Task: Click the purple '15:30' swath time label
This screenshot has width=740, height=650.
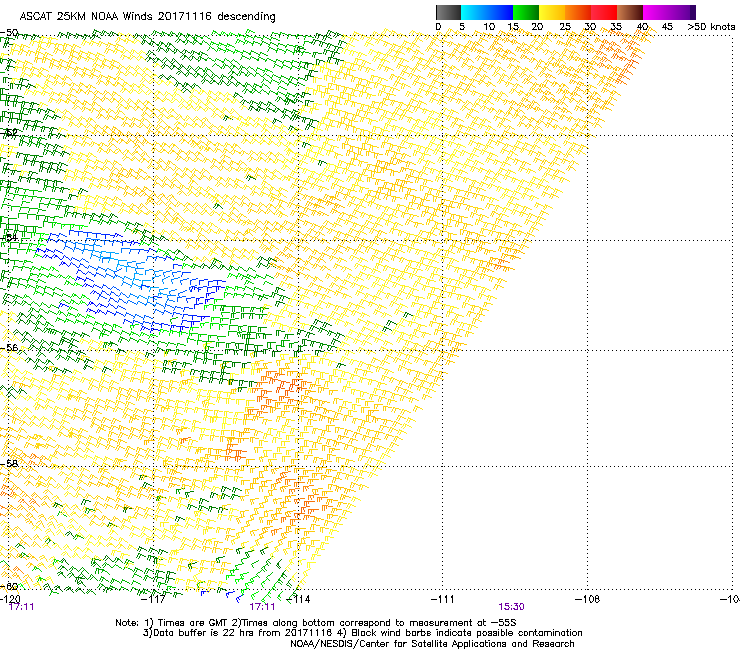Action: [512, 607]
